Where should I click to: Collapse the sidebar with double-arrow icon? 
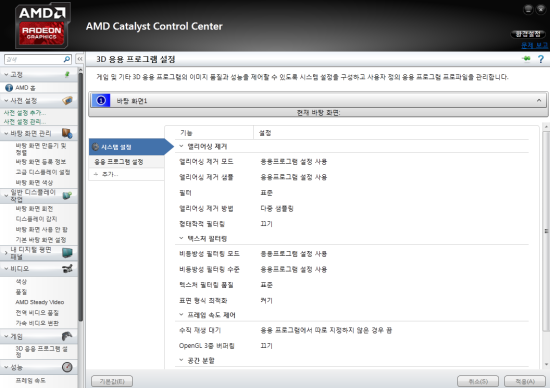coord(80,59)
